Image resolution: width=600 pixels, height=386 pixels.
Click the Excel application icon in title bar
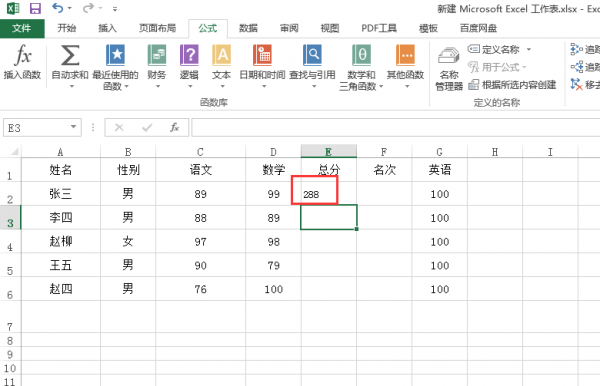[x=13, y=8]
